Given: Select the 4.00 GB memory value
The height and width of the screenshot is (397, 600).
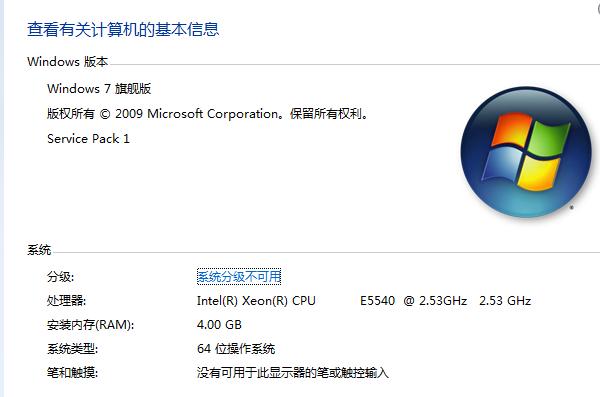Looking at the screenshot, I should click(219, 325).
